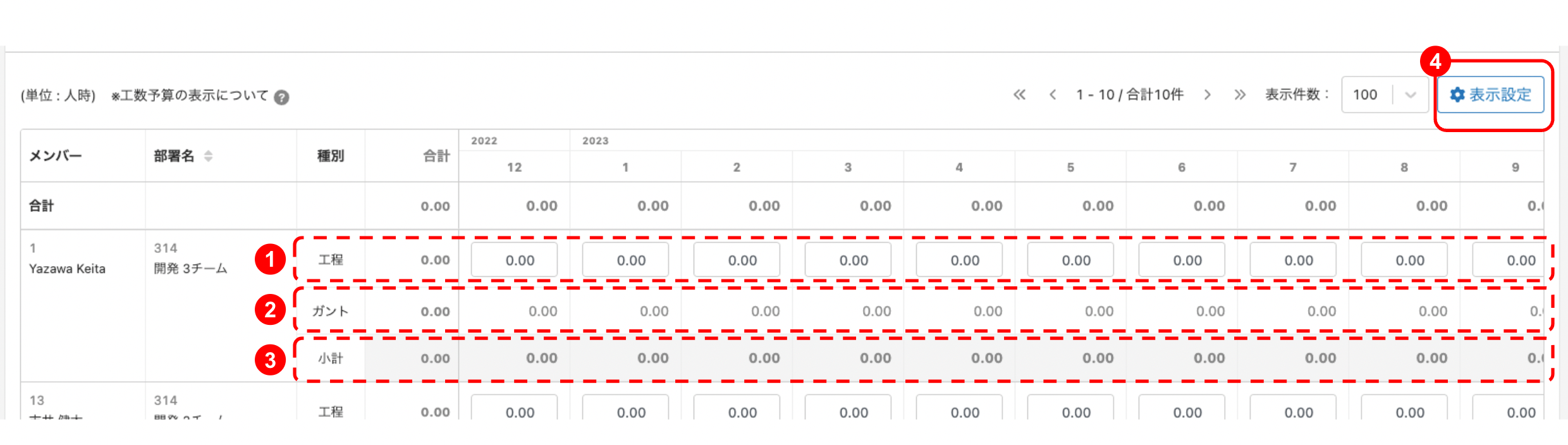This screenshot has height=445, width=1568.
Task: Go to first page with double-left arrows
Action: pos(1019,95)
